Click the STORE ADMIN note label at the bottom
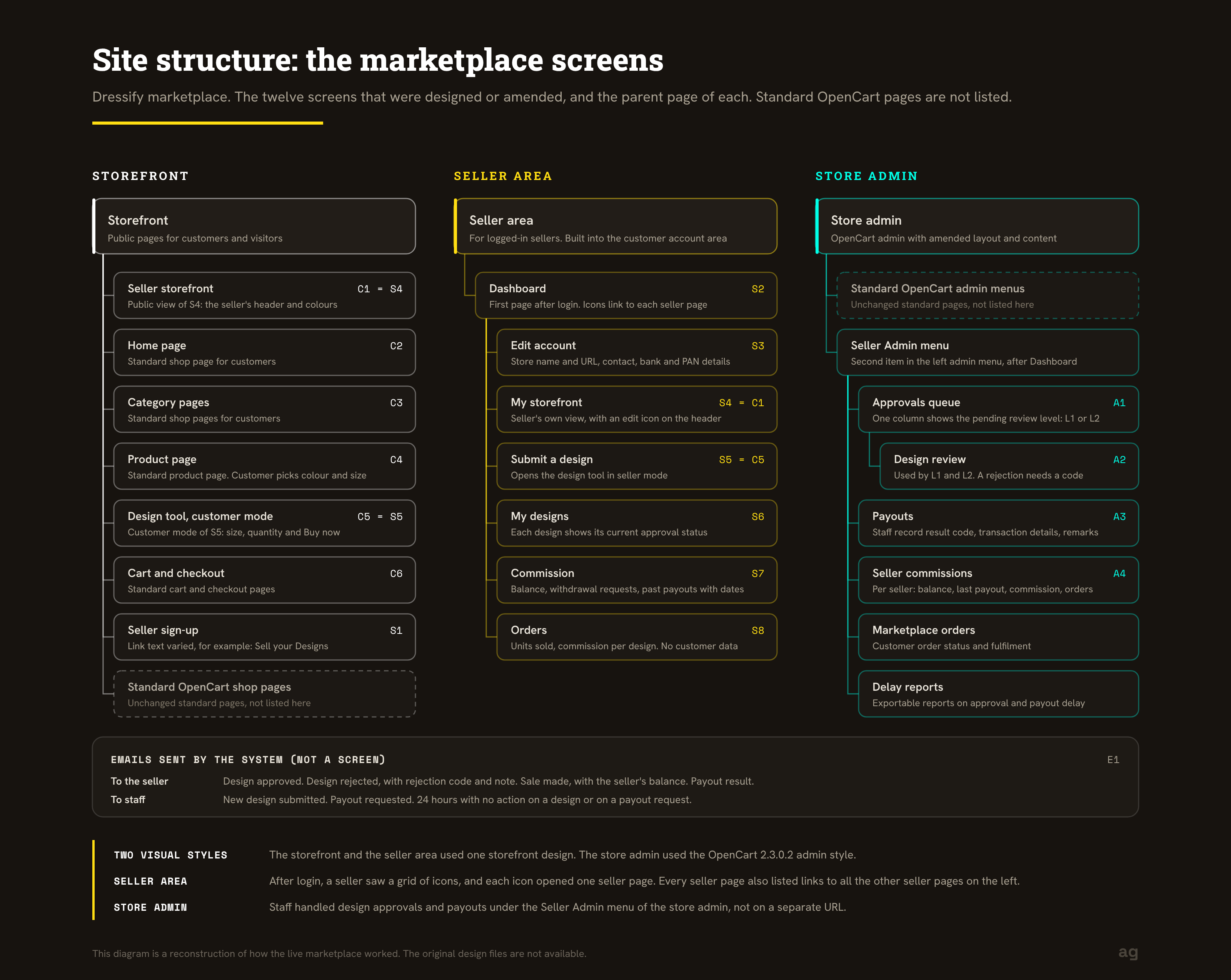This screenshot has width=1231, height=980. coord(150,908)
